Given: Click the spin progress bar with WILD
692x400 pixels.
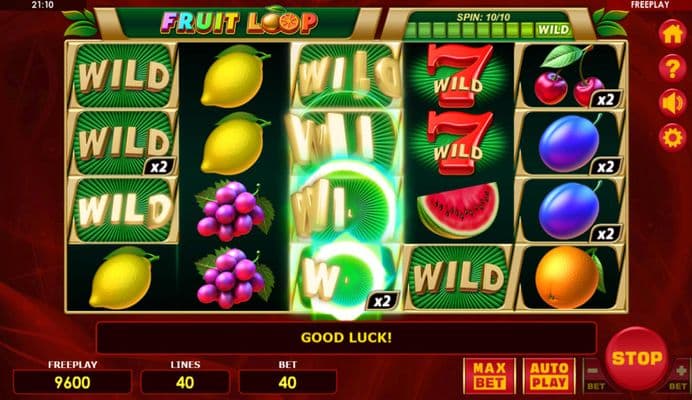Looking at the screenshot, I should (x=489, y=30).
